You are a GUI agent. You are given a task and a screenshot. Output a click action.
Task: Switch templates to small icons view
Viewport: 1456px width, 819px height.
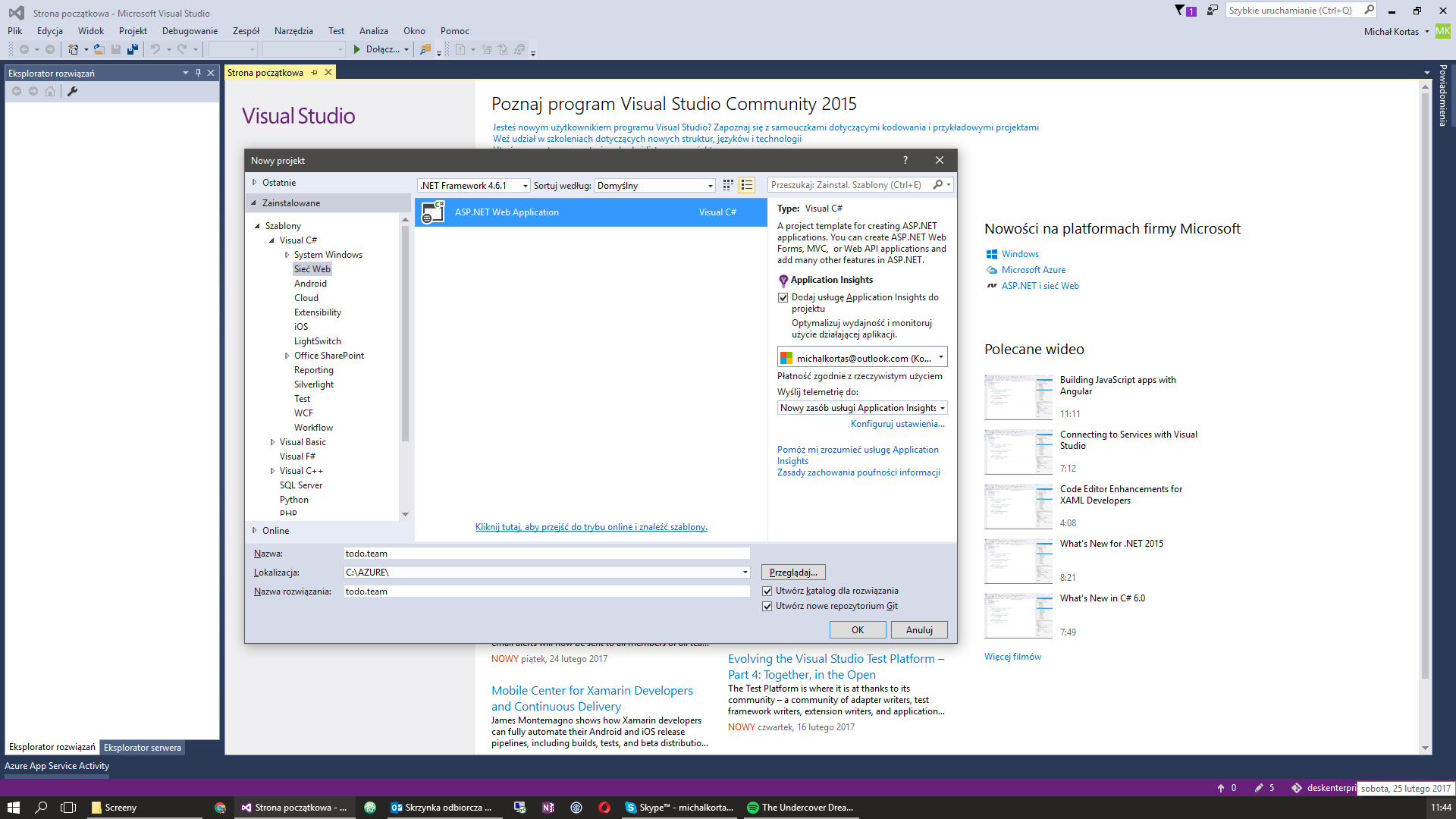pos(728,185)
